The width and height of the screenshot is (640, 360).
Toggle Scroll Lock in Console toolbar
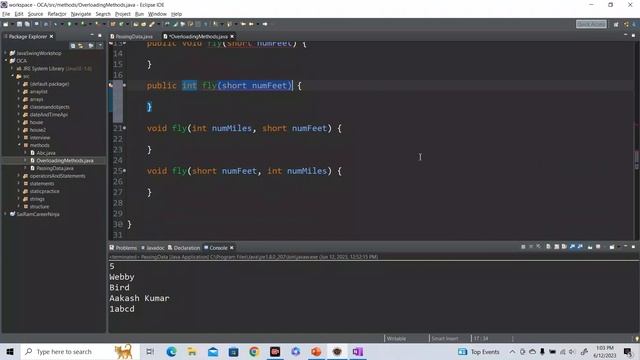click(x=556, y=247)
